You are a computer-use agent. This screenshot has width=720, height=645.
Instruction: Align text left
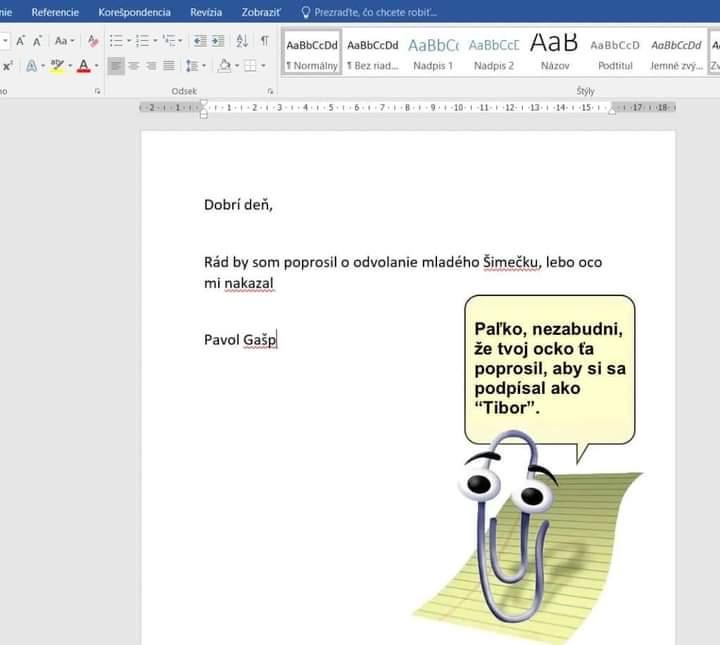click(116, 66)
